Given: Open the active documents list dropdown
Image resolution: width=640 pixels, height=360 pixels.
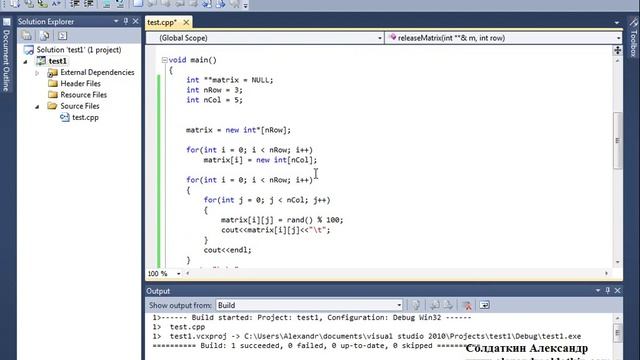Looking at the screenshot, I should click(x=617, y=23).
